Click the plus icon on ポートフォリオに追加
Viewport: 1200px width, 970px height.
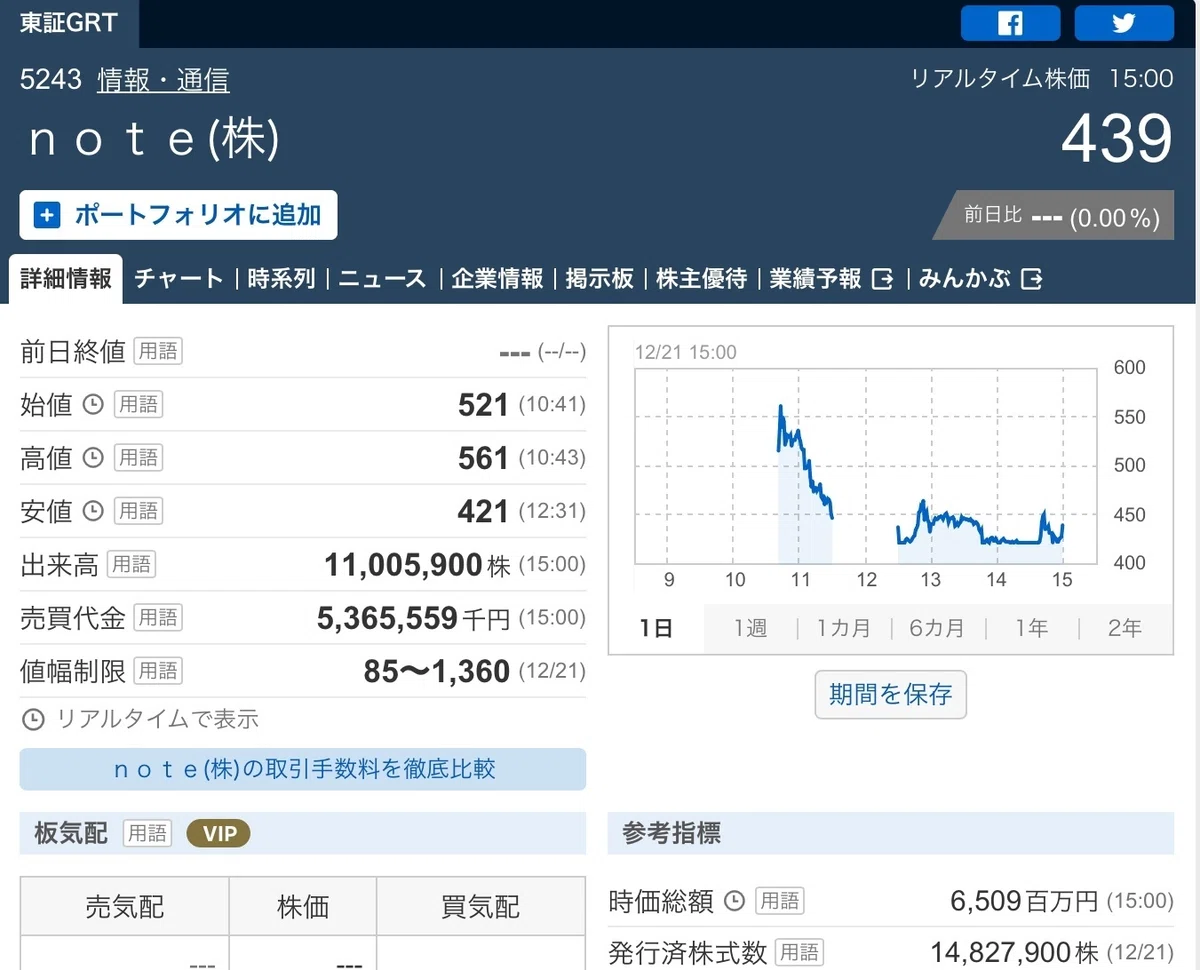(47, 215)
